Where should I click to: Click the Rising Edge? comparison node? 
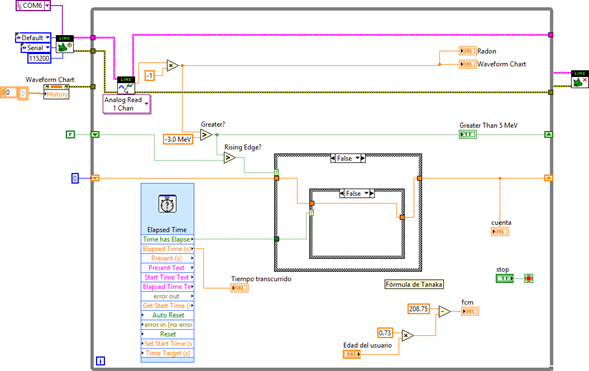pos(230,158)
